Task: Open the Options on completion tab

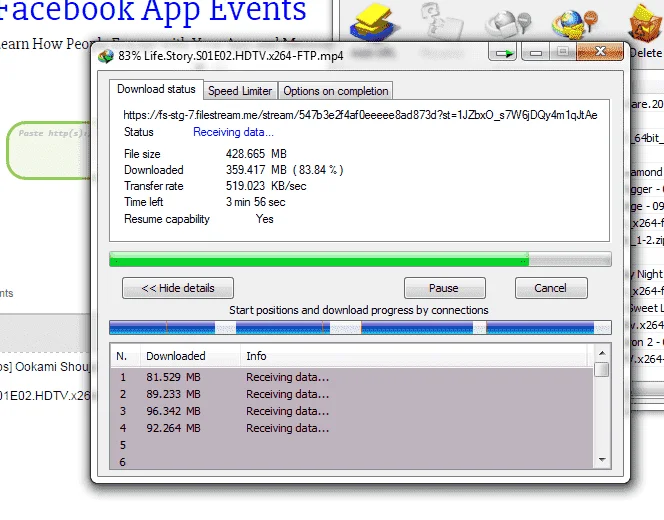Action: pyautogui.click(x=335, y=91)
